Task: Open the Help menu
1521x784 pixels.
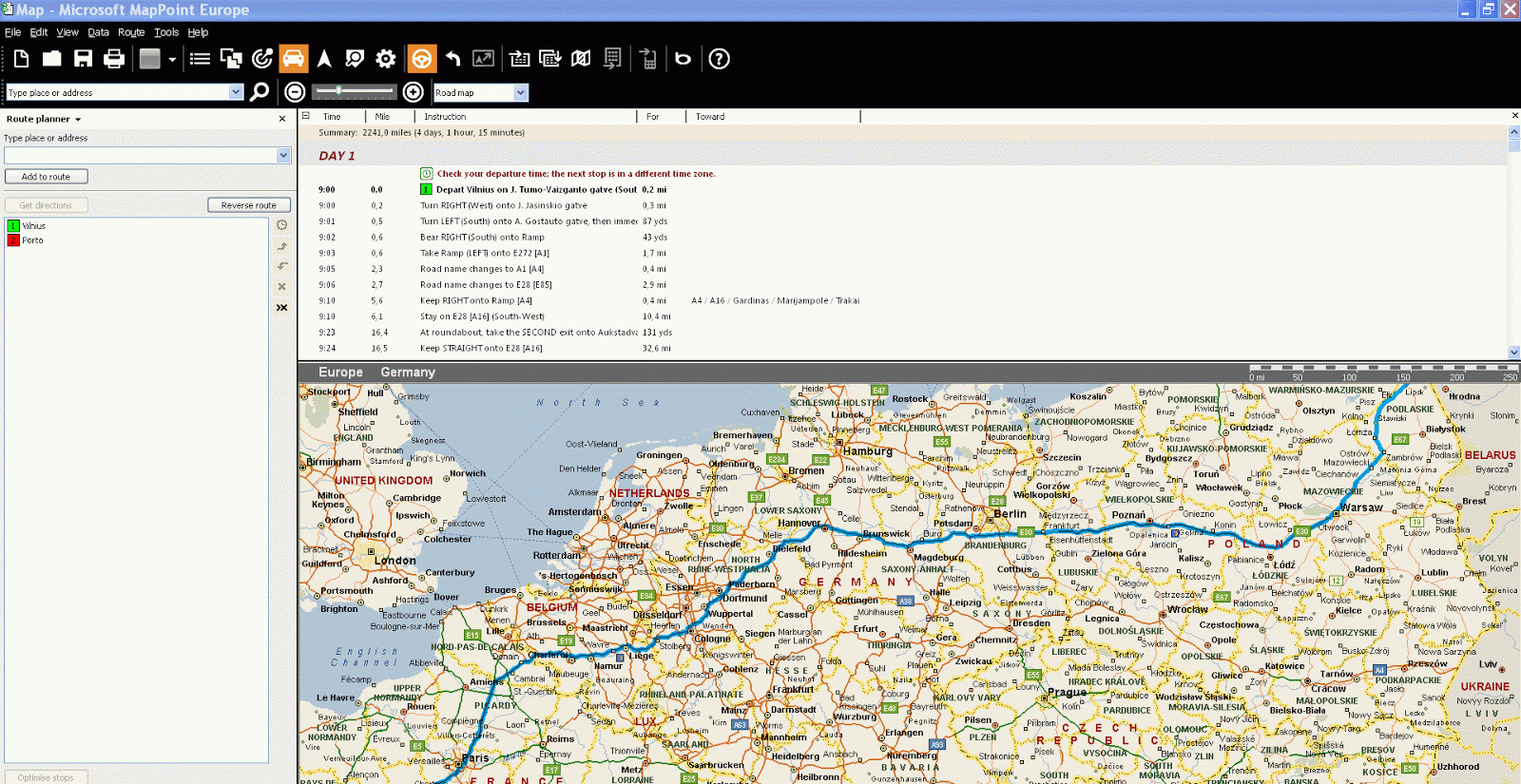Action: coord(198,32)
